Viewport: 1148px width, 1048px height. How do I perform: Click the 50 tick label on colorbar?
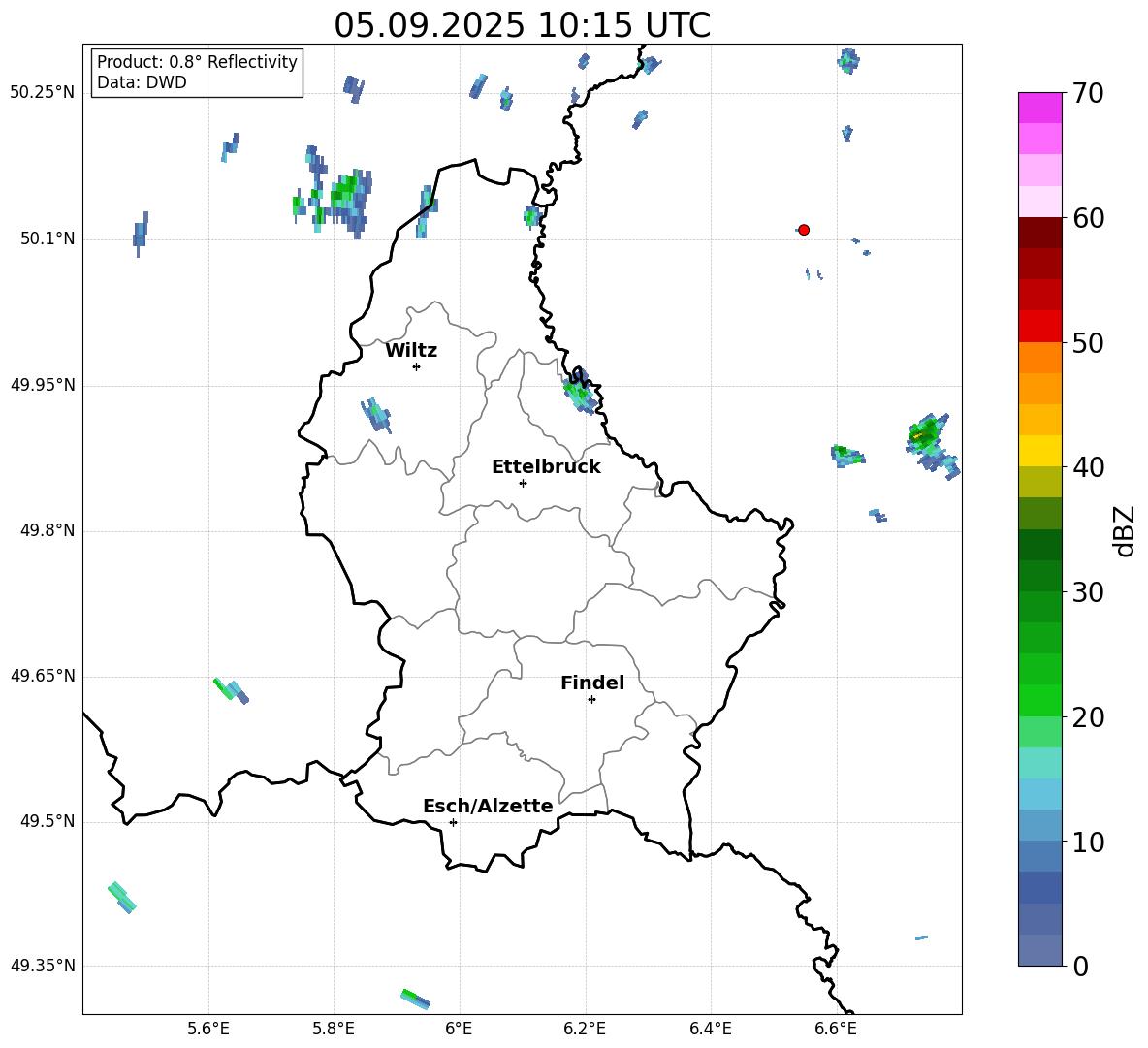pyautogui.click(x=1087, y=342)
